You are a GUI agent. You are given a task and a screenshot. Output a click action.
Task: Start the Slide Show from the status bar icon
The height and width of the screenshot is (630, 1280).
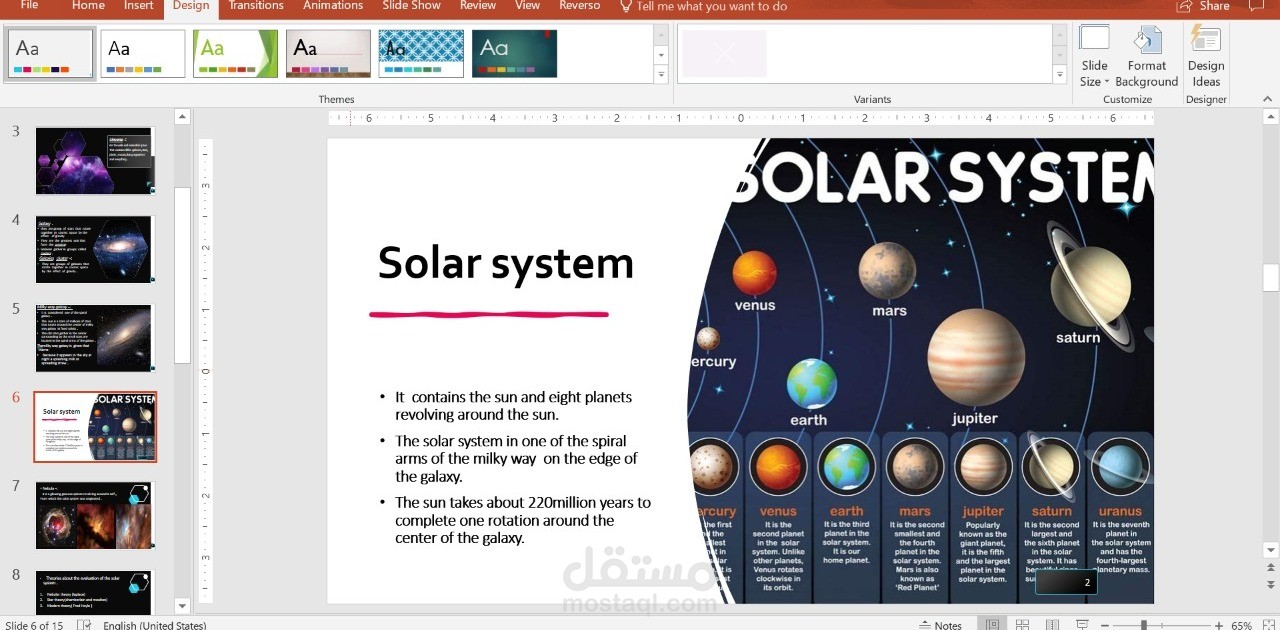(1083, 625)
